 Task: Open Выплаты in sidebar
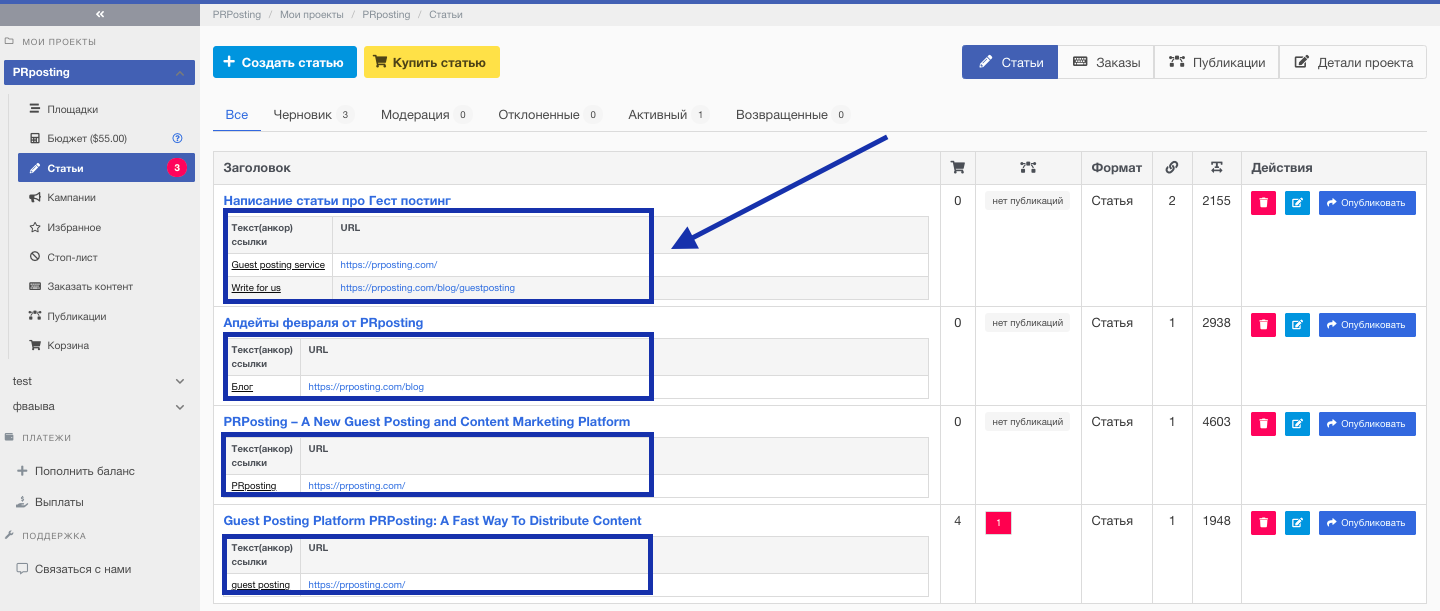(59, 502)
